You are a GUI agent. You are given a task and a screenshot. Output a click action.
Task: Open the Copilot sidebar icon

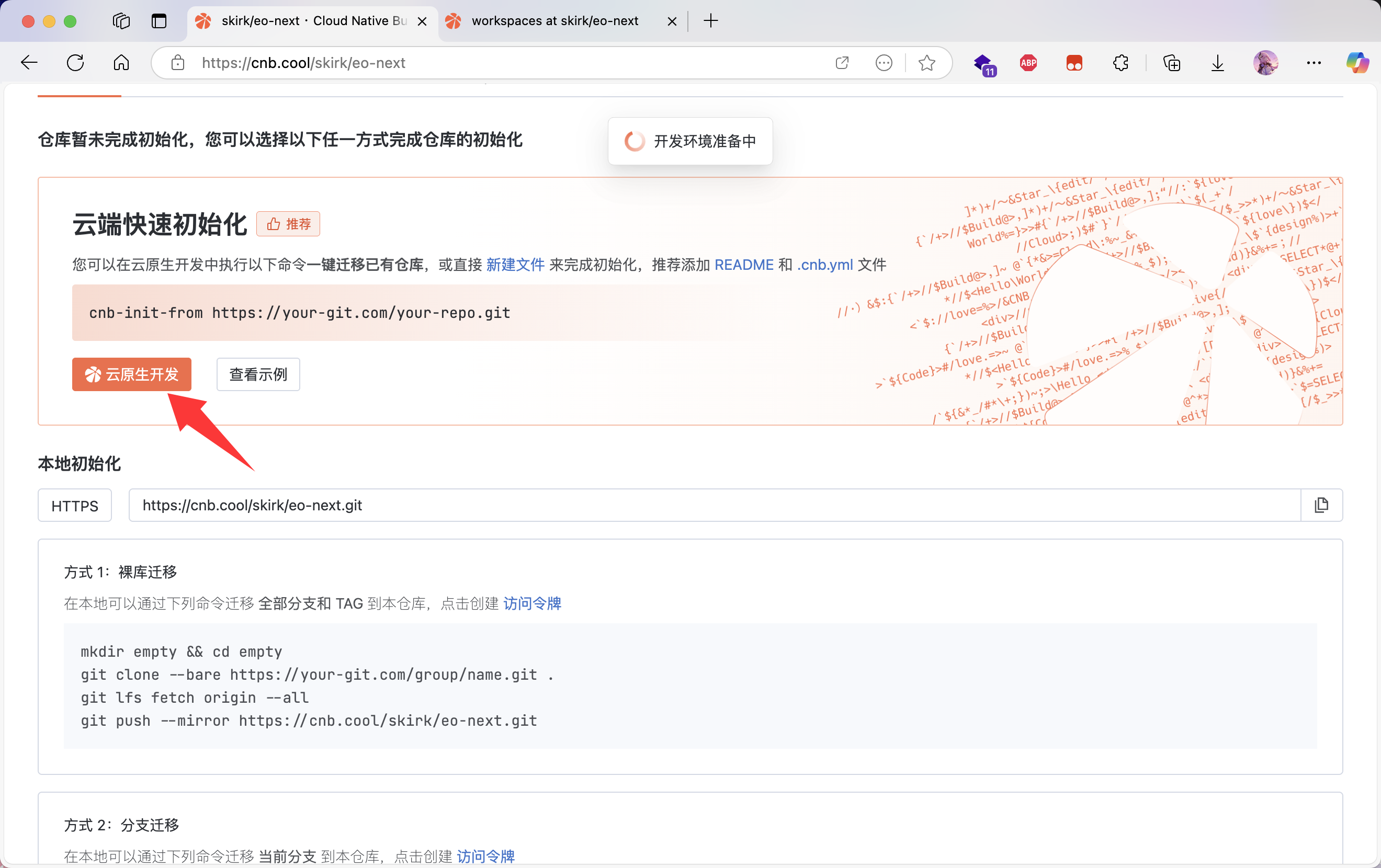point(1357,63)
